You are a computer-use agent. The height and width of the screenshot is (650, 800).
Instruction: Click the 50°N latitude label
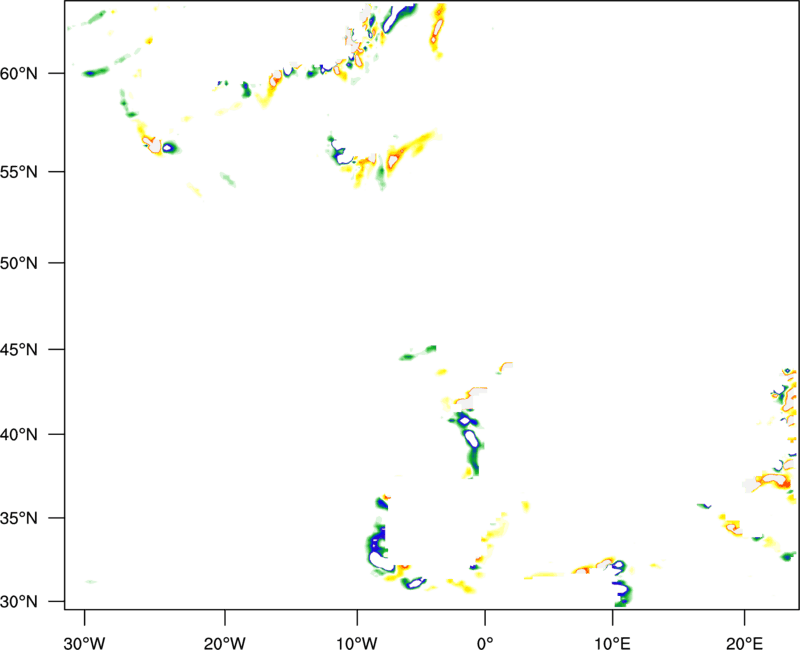pyautogui.click(x=19, y=264)
